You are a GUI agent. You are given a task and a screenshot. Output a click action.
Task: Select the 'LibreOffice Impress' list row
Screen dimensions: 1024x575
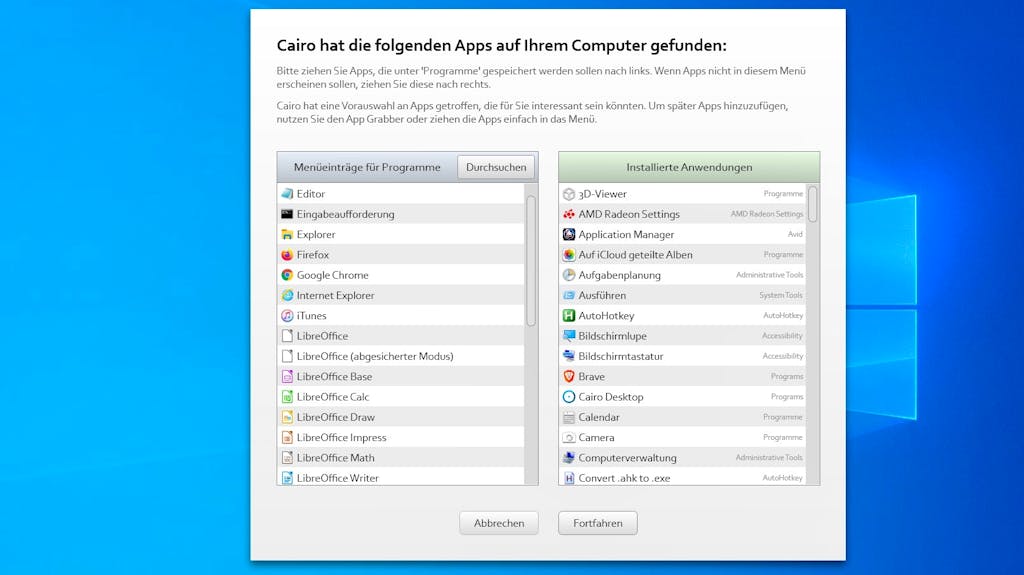click(400, 437)
